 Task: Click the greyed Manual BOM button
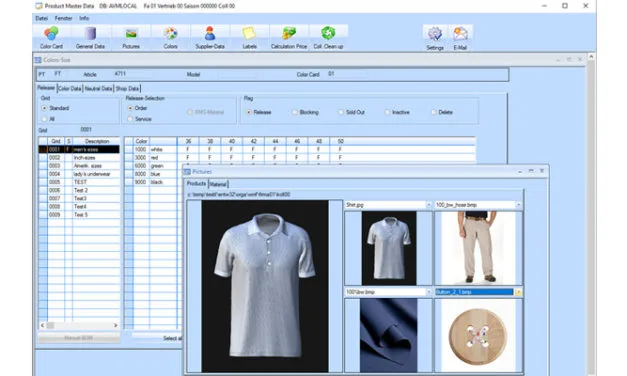tap(79, 338)
